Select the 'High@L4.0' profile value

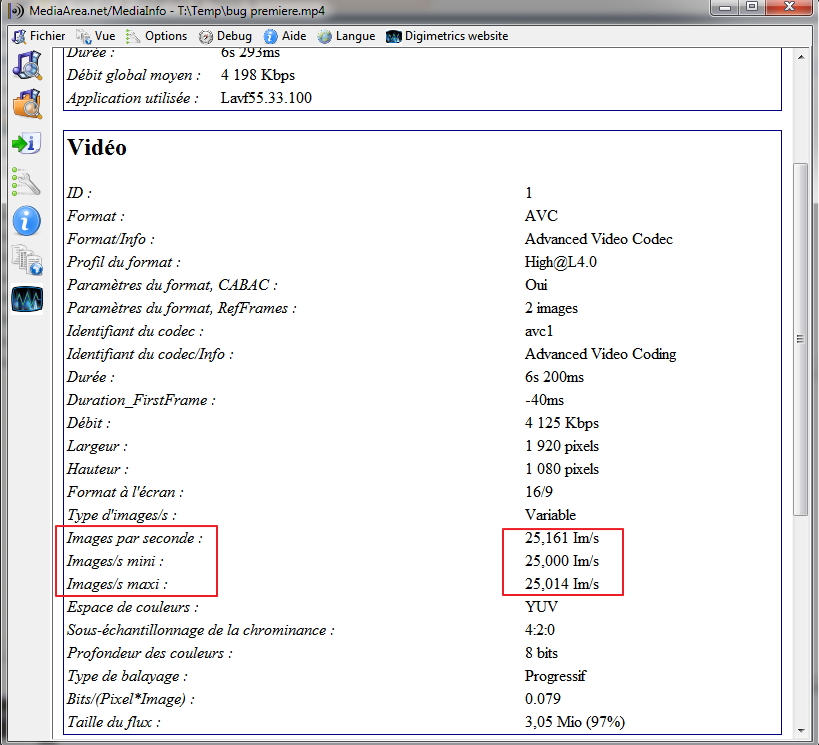[560, 262]
